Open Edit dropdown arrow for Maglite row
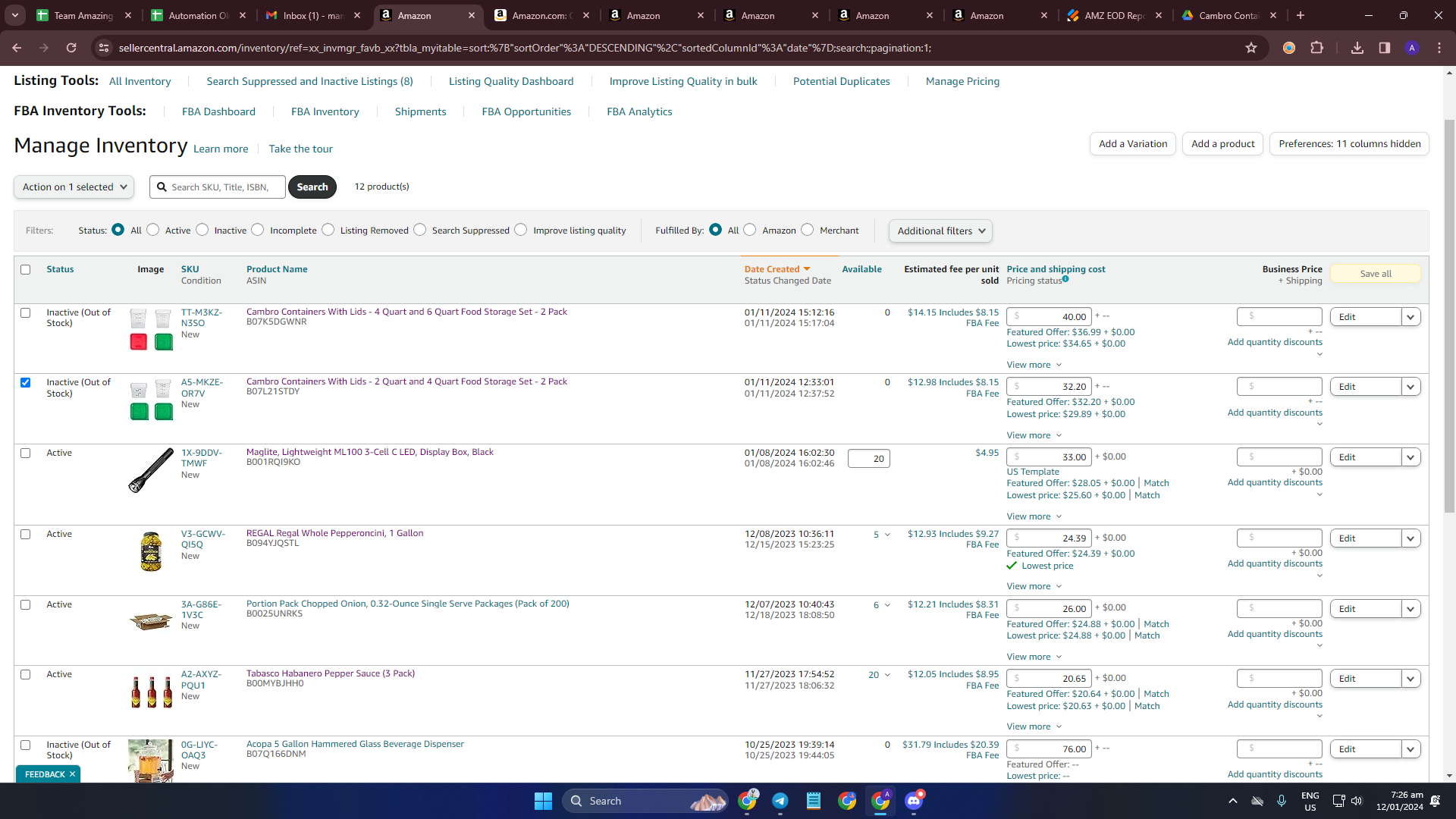Image resolution: width=1456 pixels, height=819 pixels. (1410, 457)
